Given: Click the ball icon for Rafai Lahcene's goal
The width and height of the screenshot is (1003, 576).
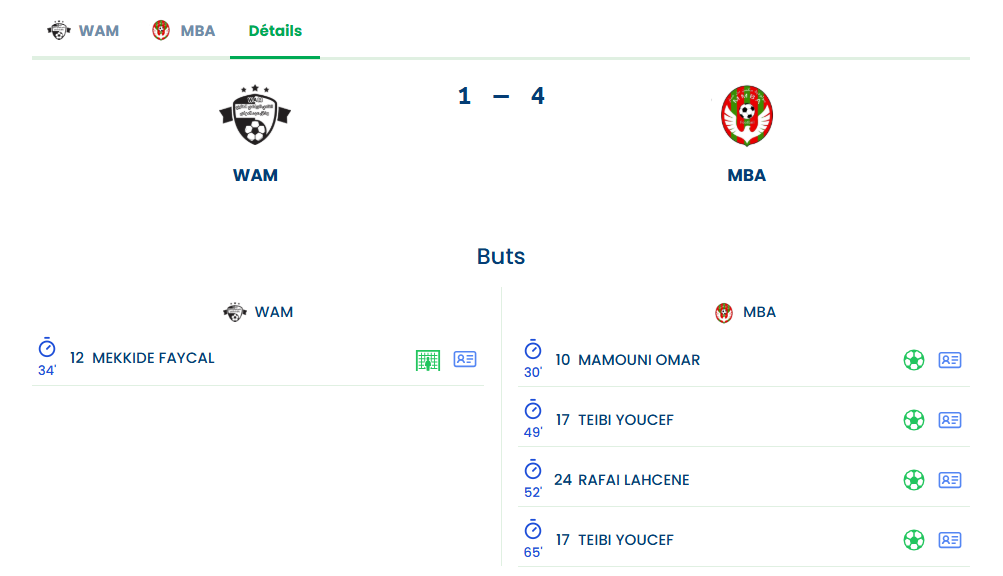Looking at the screenshot, I should click(x=914, y=480).
